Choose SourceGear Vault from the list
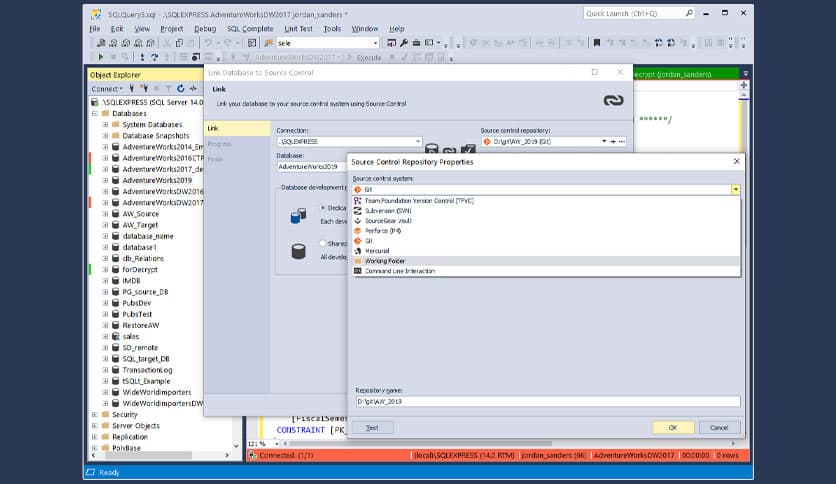This screenshot has width=836, height=484. (546, 221)
